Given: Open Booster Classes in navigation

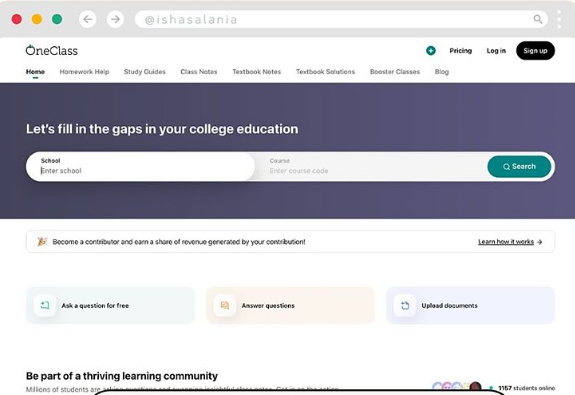Looking at the screenshot, I should pos(395,72).
